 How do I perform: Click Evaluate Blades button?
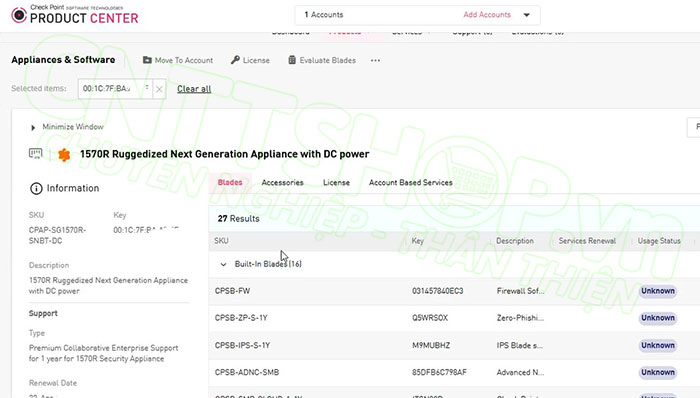coord(322,60)
